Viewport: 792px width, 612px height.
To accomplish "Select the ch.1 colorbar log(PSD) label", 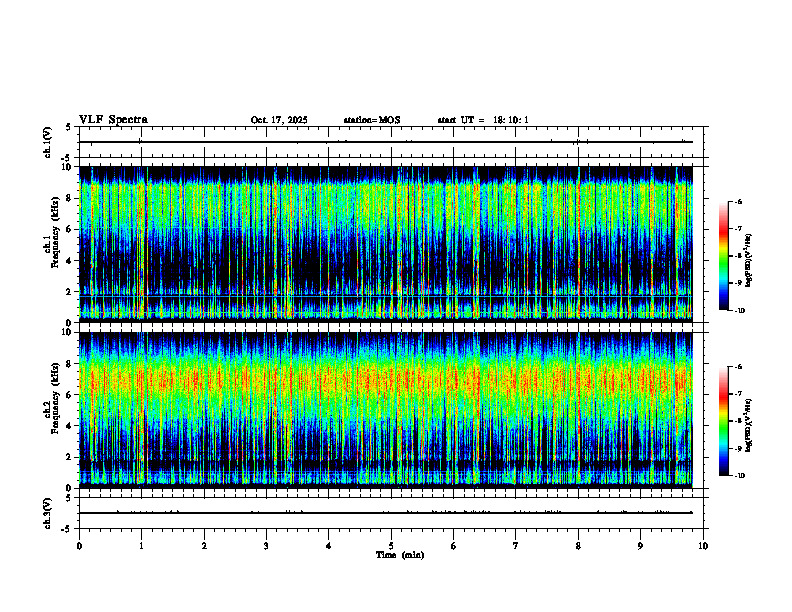I will coord(749,260).
